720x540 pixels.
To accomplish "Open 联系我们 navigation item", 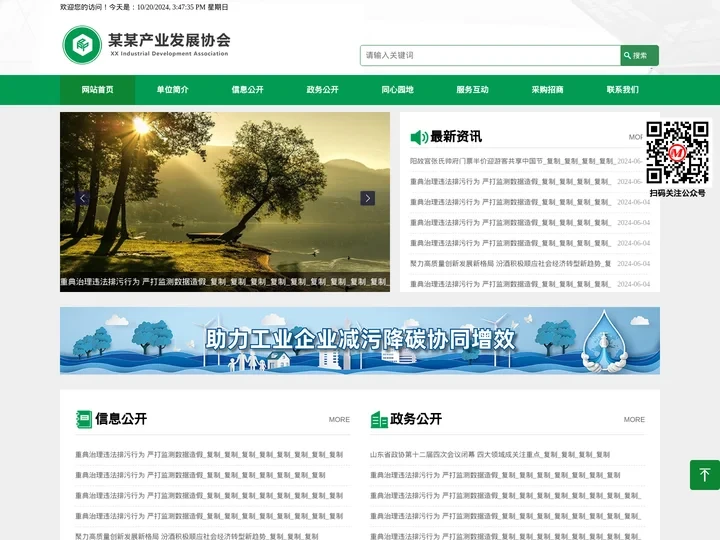I will (622, 90).
